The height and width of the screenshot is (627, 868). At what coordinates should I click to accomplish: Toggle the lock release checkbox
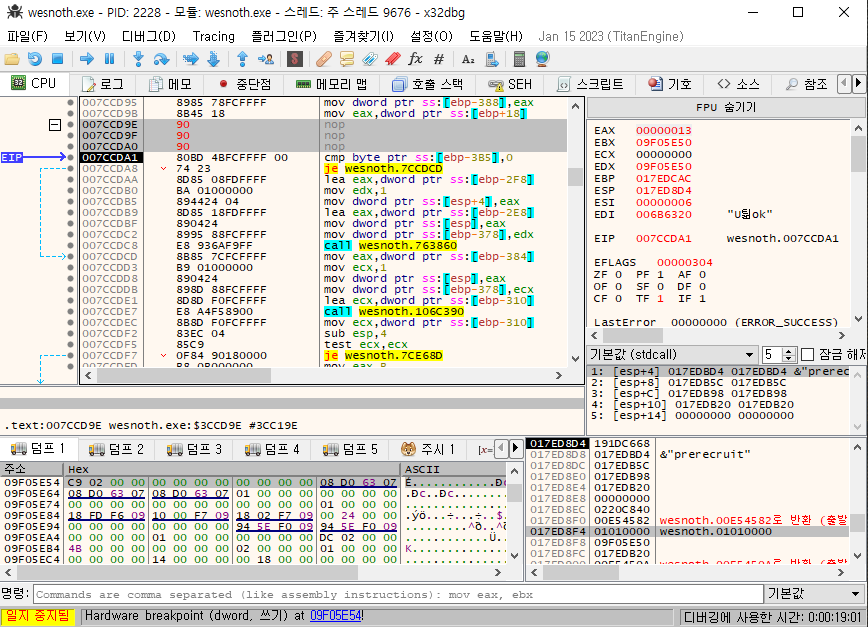(x=808, y=354)
